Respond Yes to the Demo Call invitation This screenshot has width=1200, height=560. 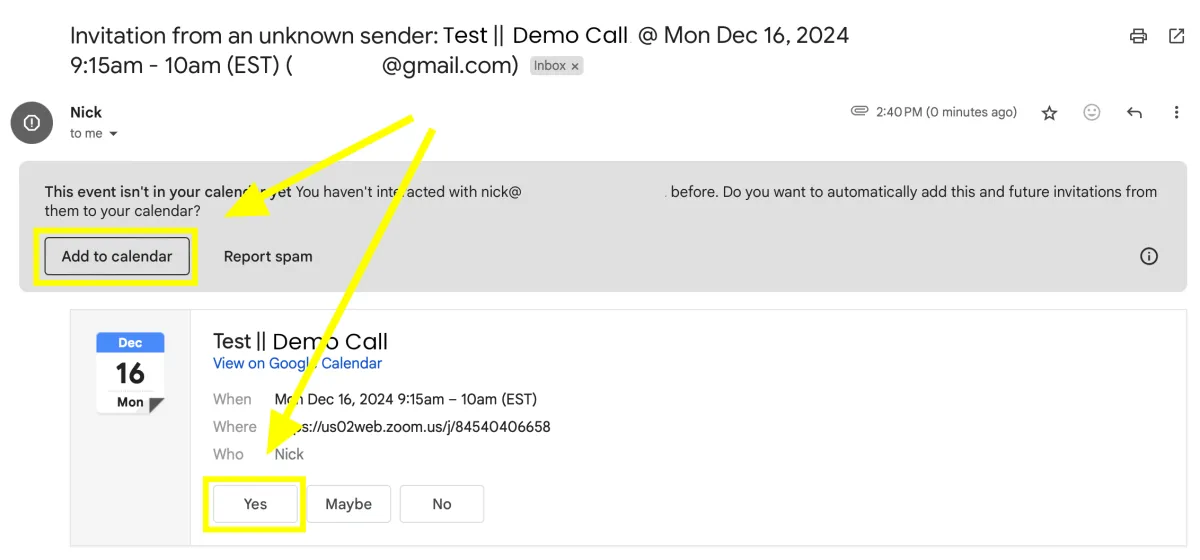pos(255,504)
